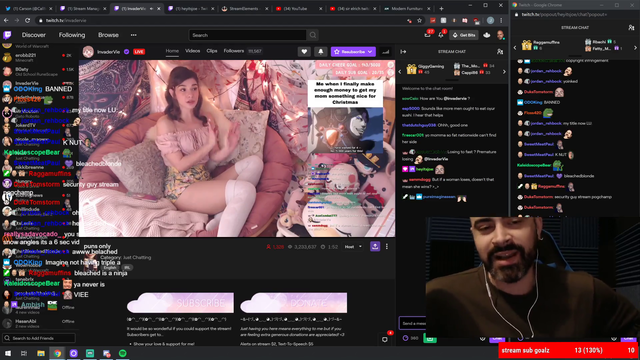
Task: Collapse stream chat with arrow icon
Action: (x=403, y=52)
